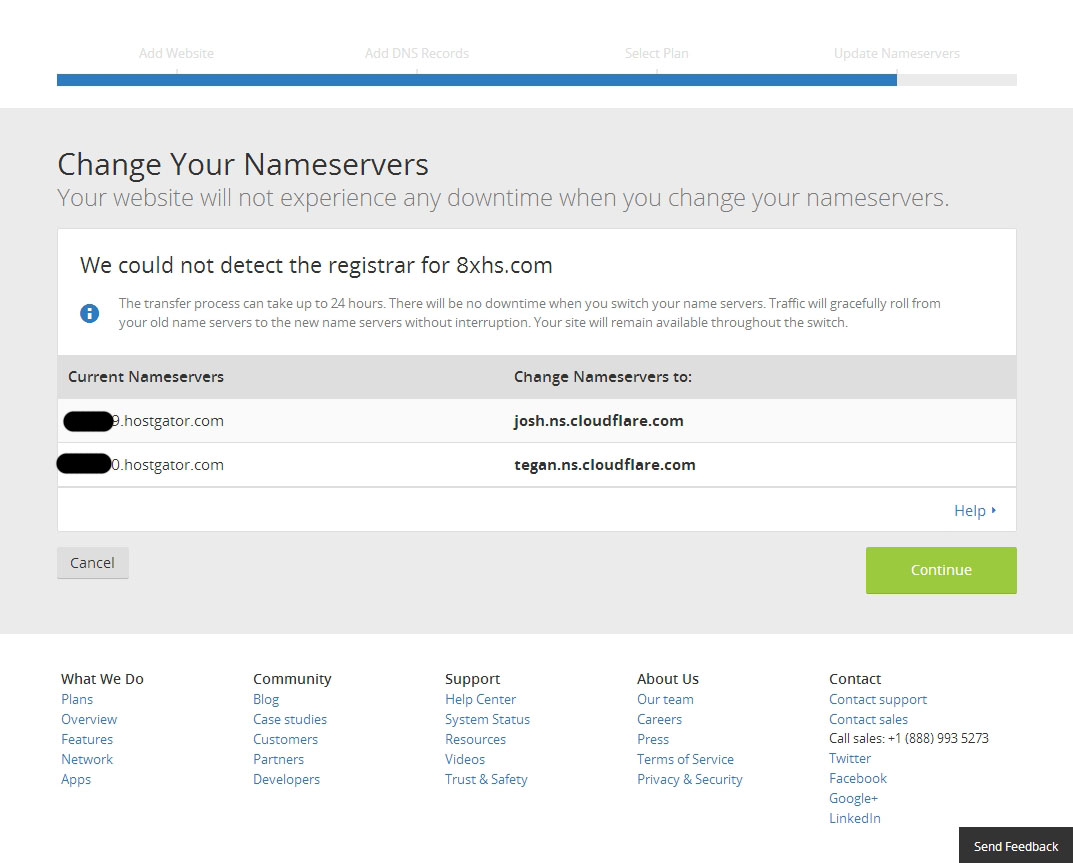Open Trust & Safety link

487,780
